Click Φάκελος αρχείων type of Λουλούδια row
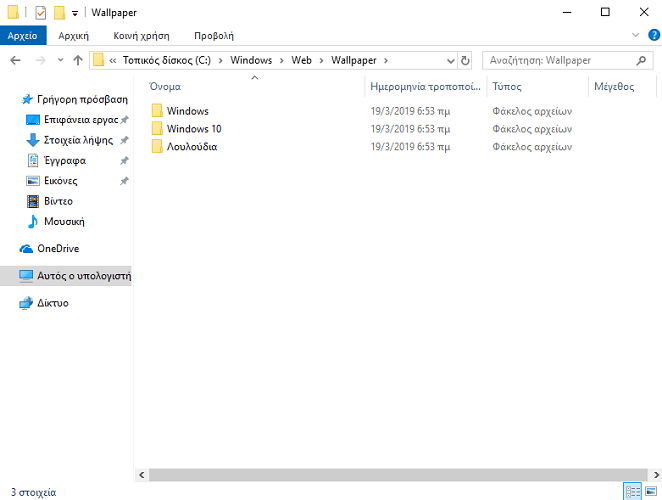The width and height of the screenshot is (662, 500). coord(532,147)
